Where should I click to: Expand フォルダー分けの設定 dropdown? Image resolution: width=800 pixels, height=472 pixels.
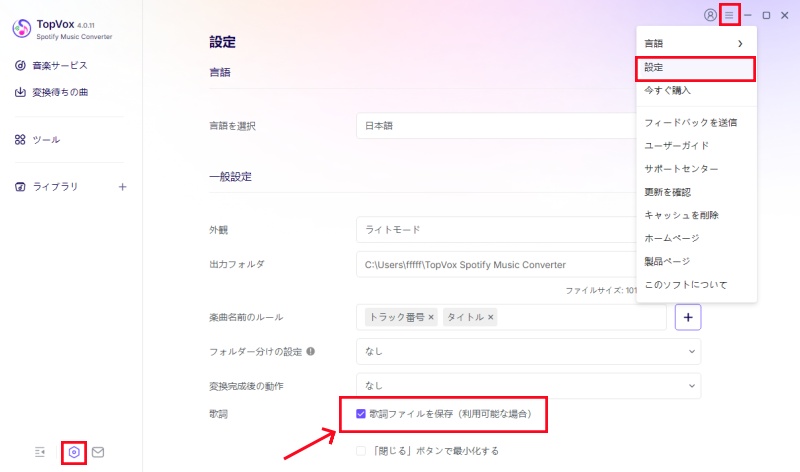pos(529,351)
